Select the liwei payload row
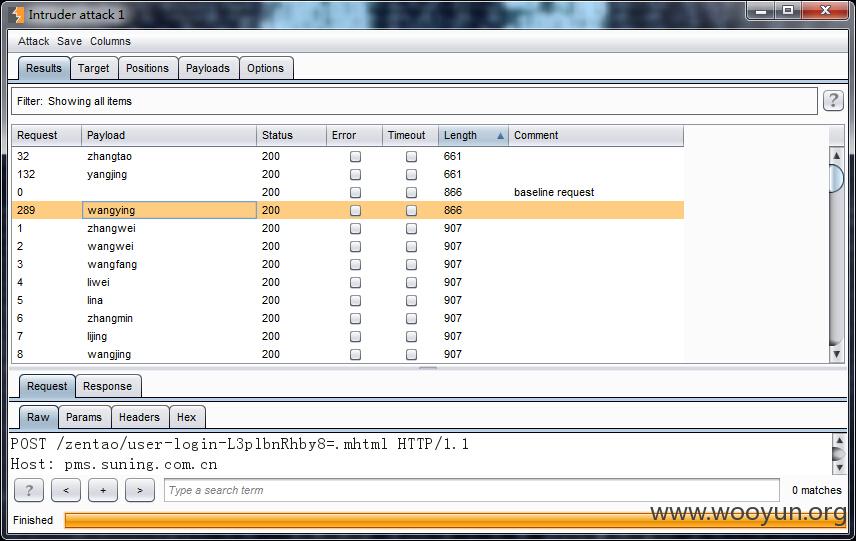856x541 pixels. point(348,283)
